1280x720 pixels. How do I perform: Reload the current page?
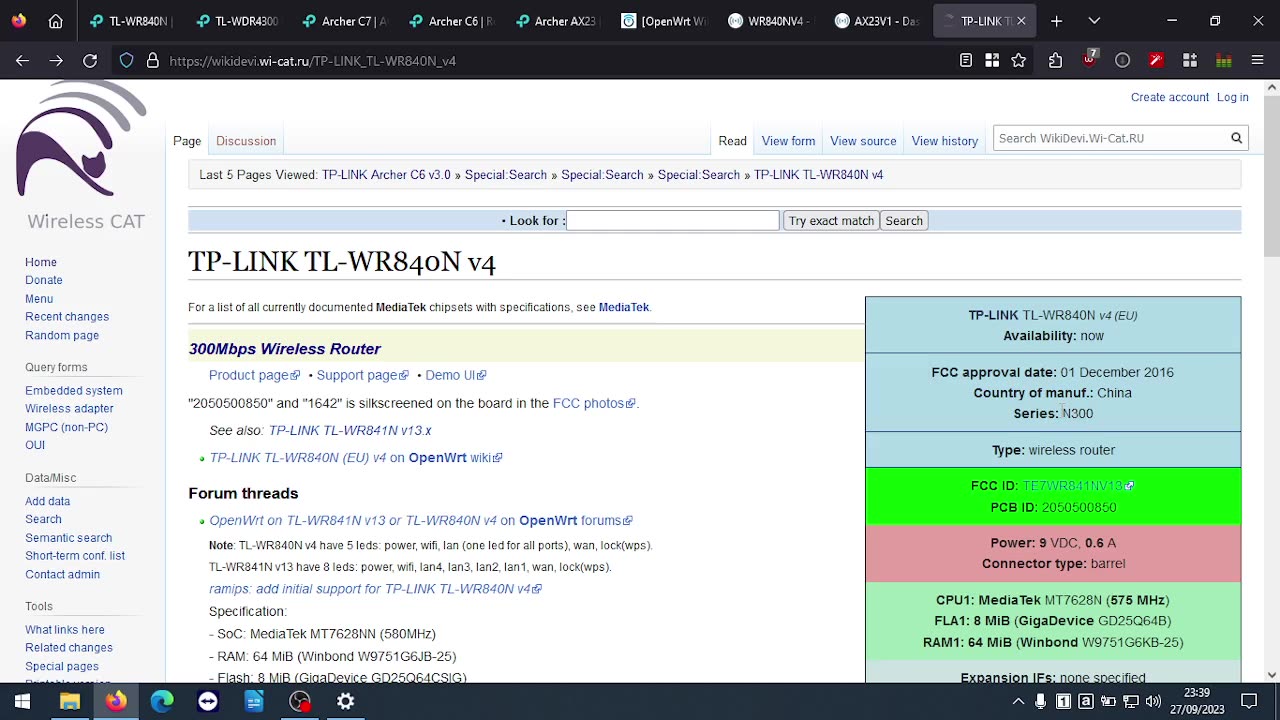(x=90, y=61)
